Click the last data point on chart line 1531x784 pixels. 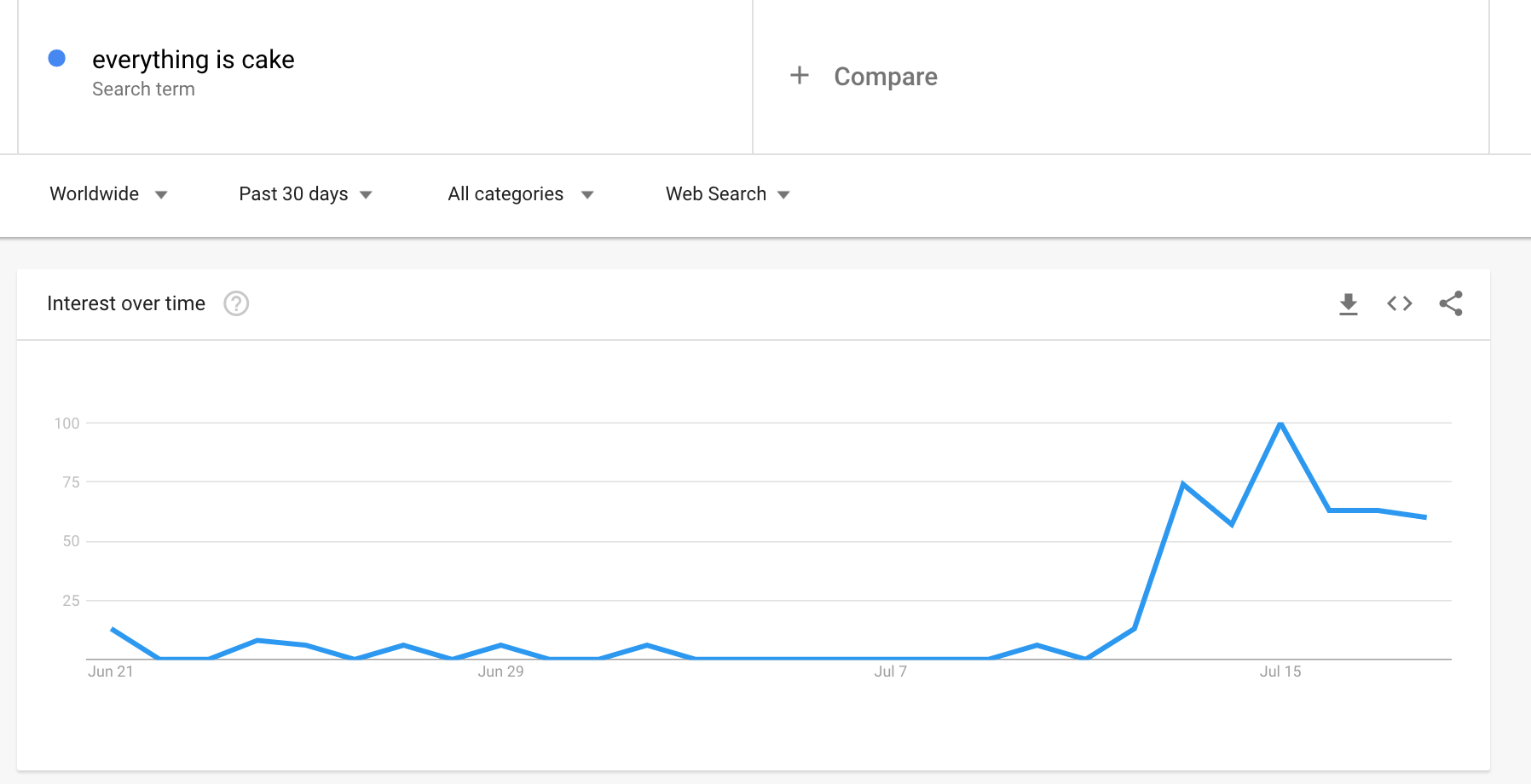1425,517
